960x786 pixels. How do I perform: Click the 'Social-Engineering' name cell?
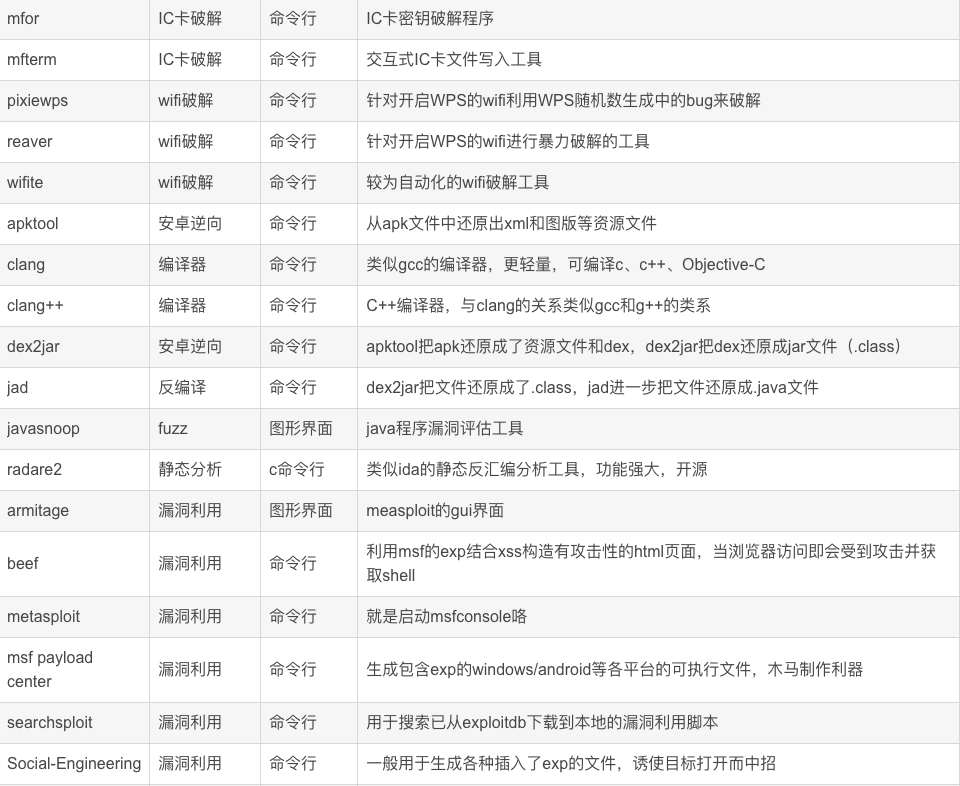(74, 763)
